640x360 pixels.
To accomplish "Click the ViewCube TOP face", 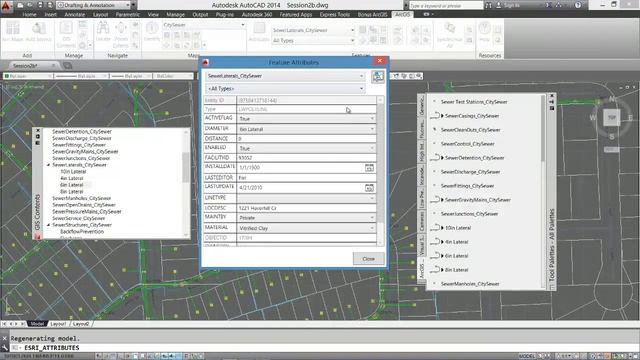I will (x=611, y=118).
